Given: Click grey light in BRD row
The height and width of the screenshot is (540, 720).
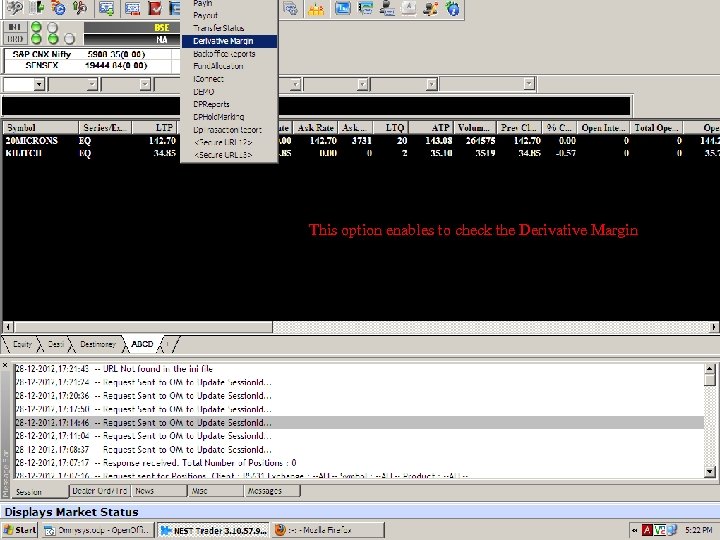Looking at the screenshot, I should tap(69, 39).
